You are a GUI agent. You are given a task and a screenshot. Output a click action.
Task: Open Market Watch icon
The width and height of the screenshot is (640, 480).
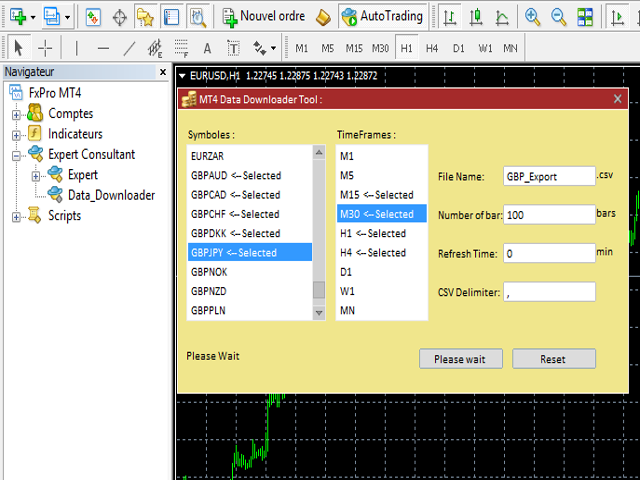93,17
